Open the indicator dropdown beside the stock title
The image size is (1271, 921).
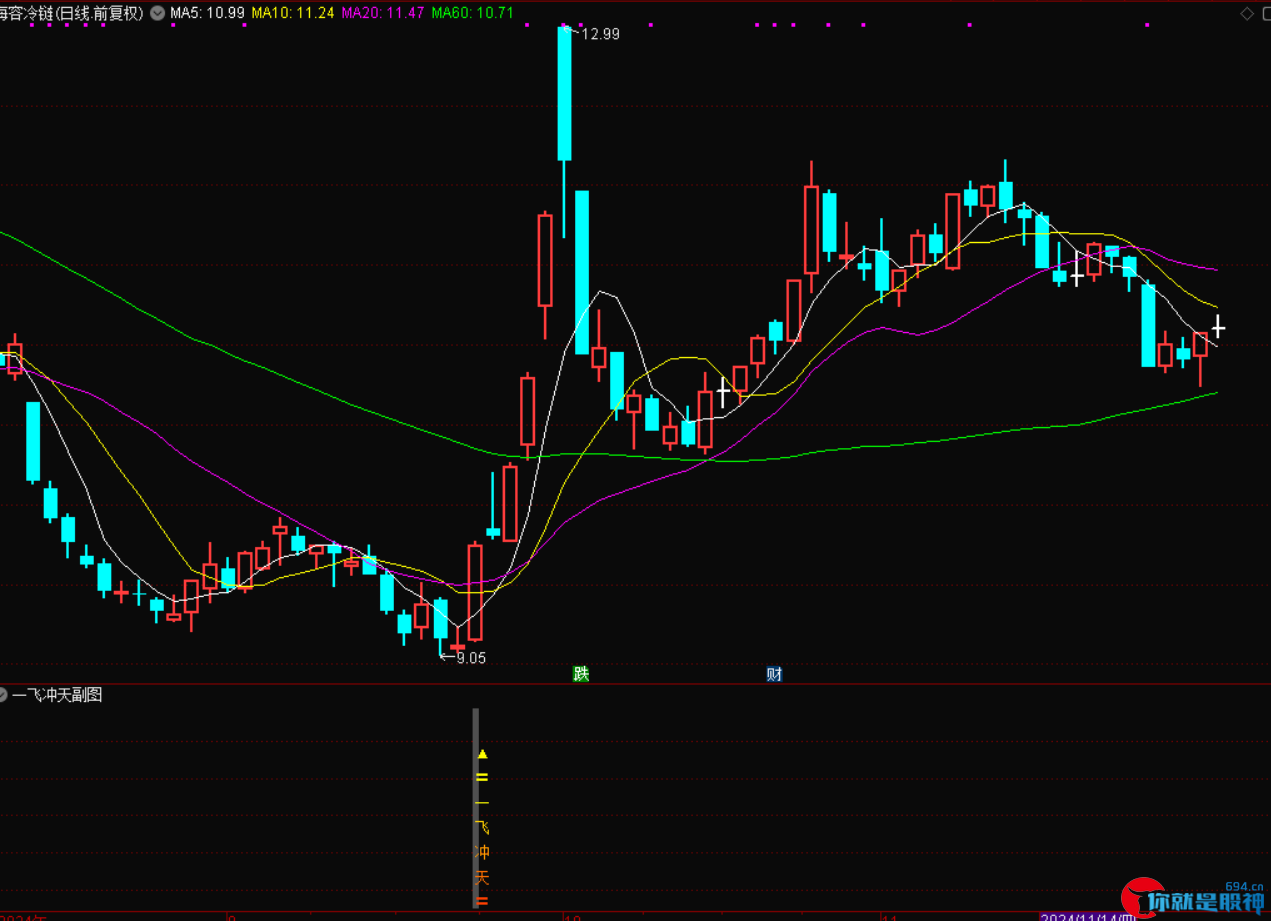[x=157, y=14]
